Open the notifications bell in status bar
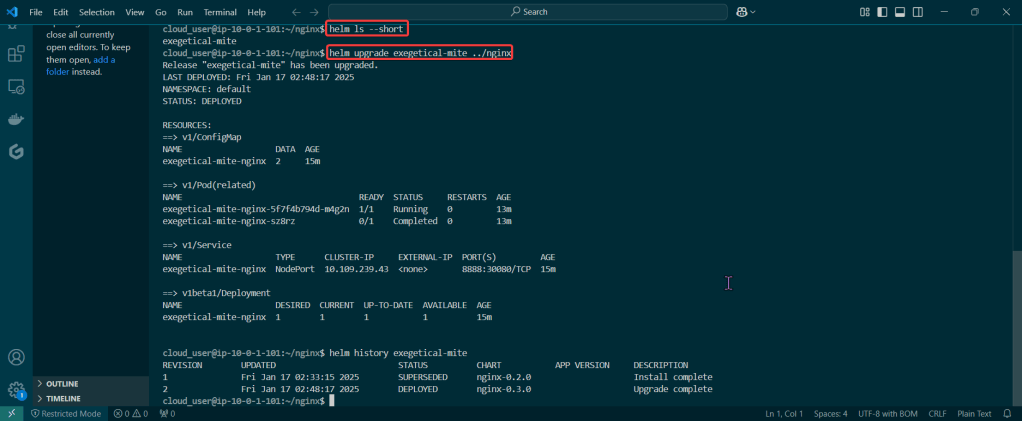This screenshot has height=421, width=1022. pyautogui.click(x=1007, y=413)
